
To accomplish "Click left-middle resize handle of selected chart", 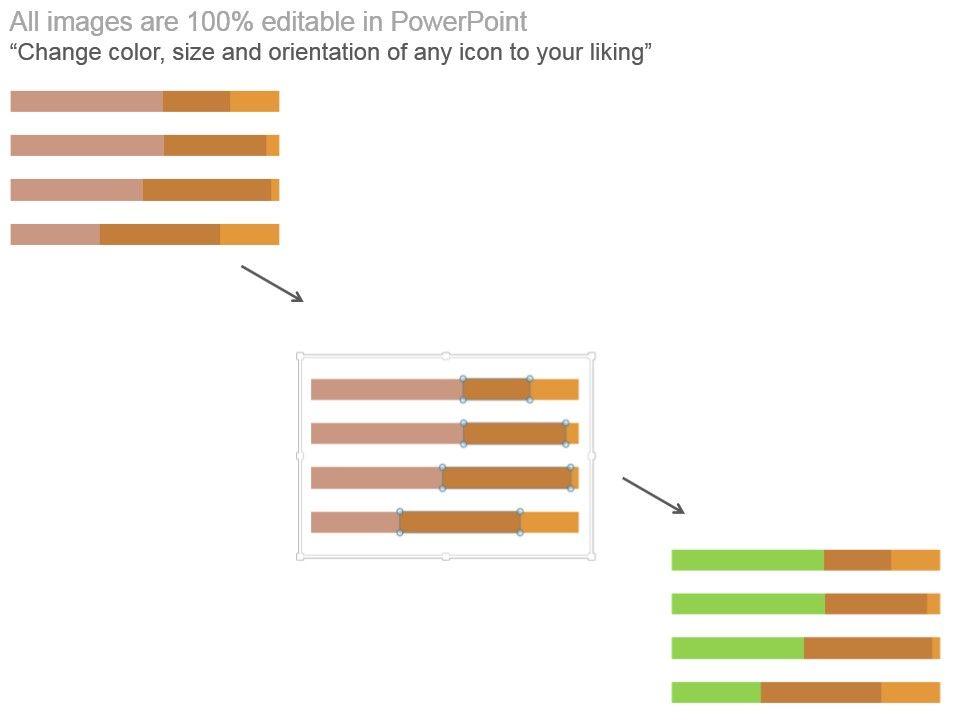I will click(300, 456).
